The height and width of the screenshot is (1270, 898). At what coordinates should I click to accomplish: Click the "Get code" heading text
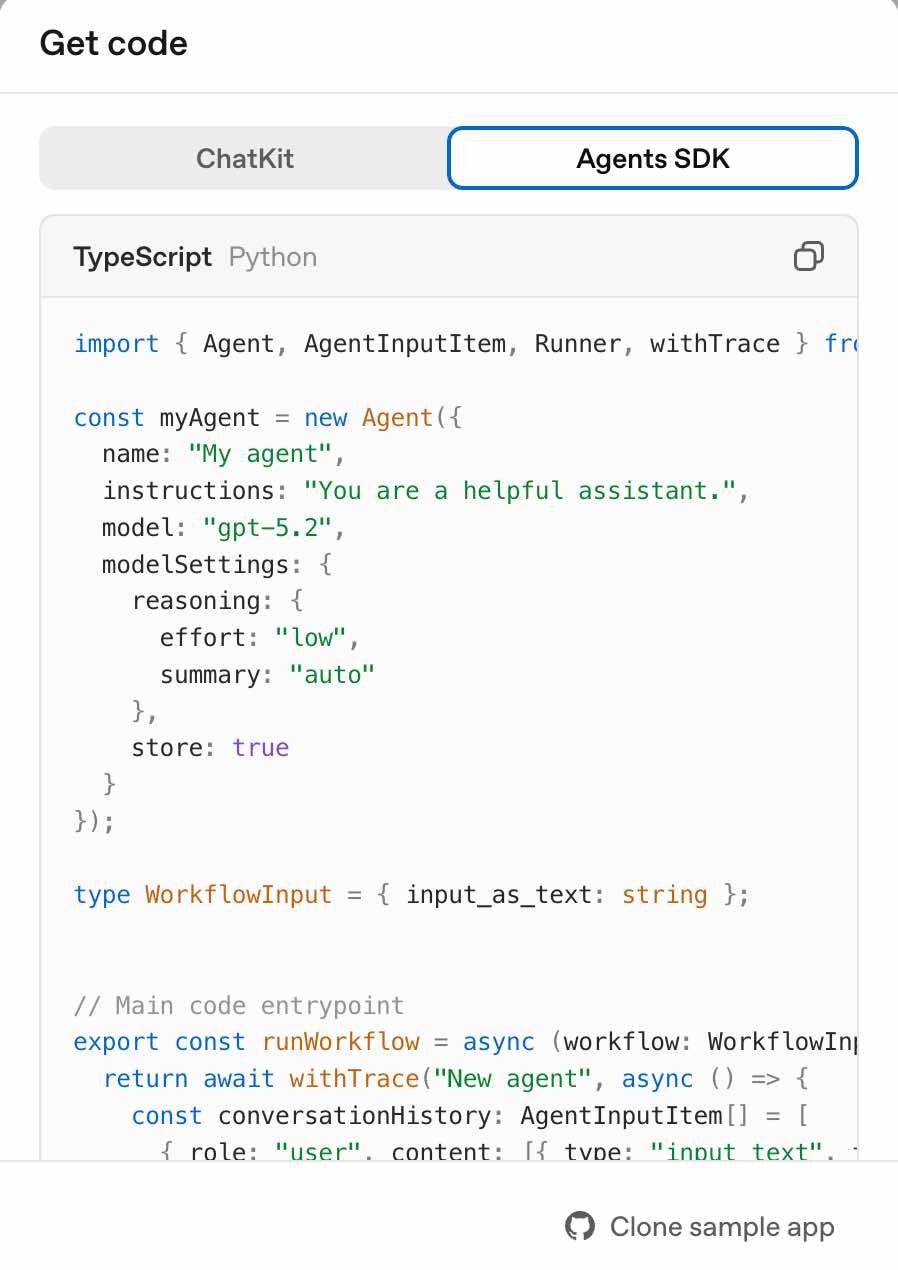pos(113,44)
